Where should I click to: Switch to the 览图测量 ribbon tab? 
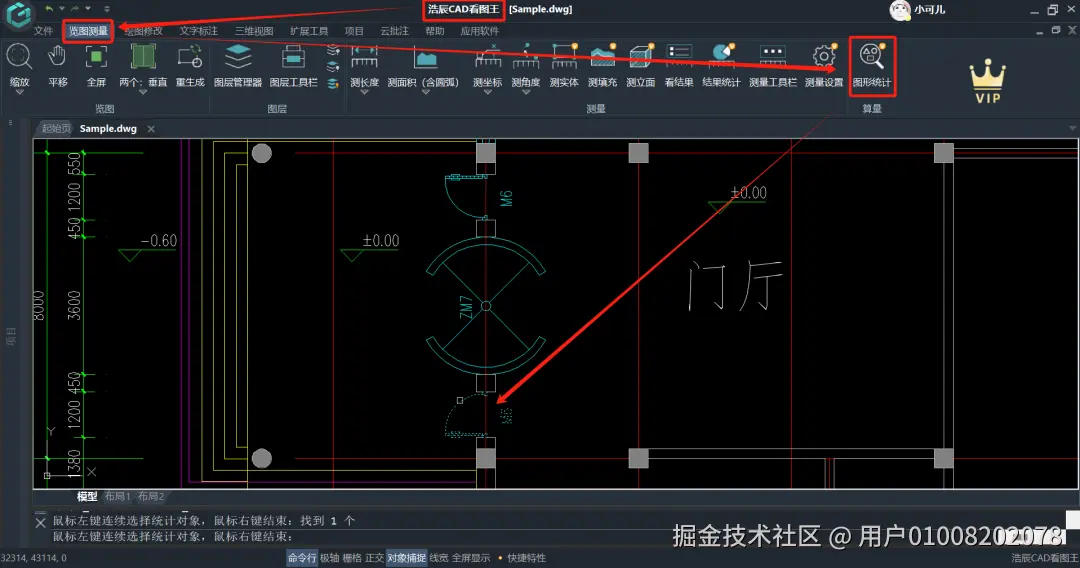(x=88, y=31)
